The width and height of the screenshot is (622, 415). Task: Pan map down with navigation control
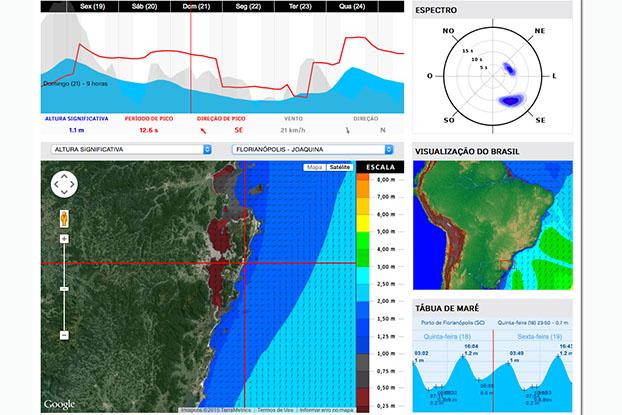point(64,193)
